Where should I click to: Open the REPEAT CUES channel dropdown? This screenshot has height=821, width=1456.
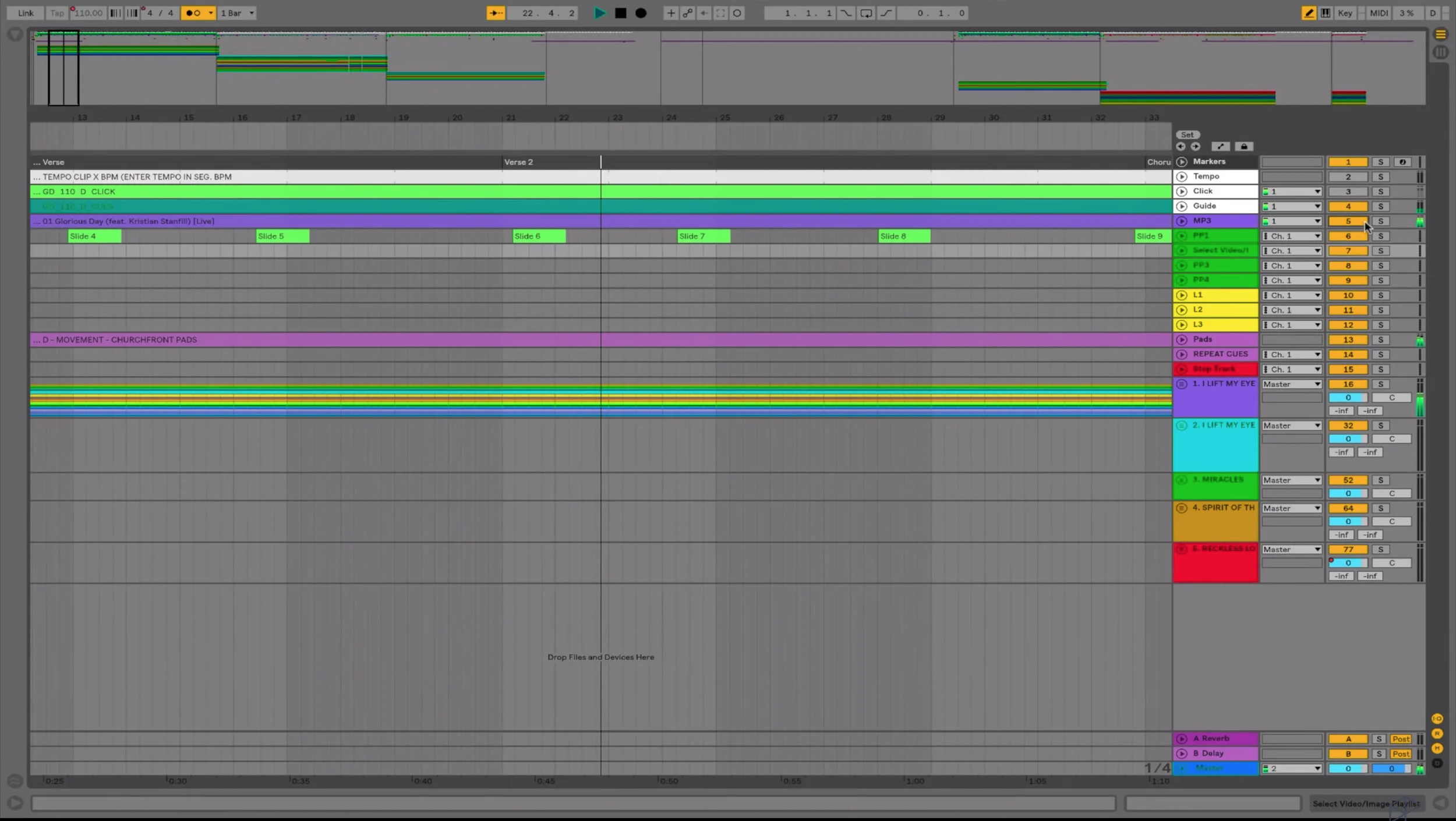(1292, 355)
